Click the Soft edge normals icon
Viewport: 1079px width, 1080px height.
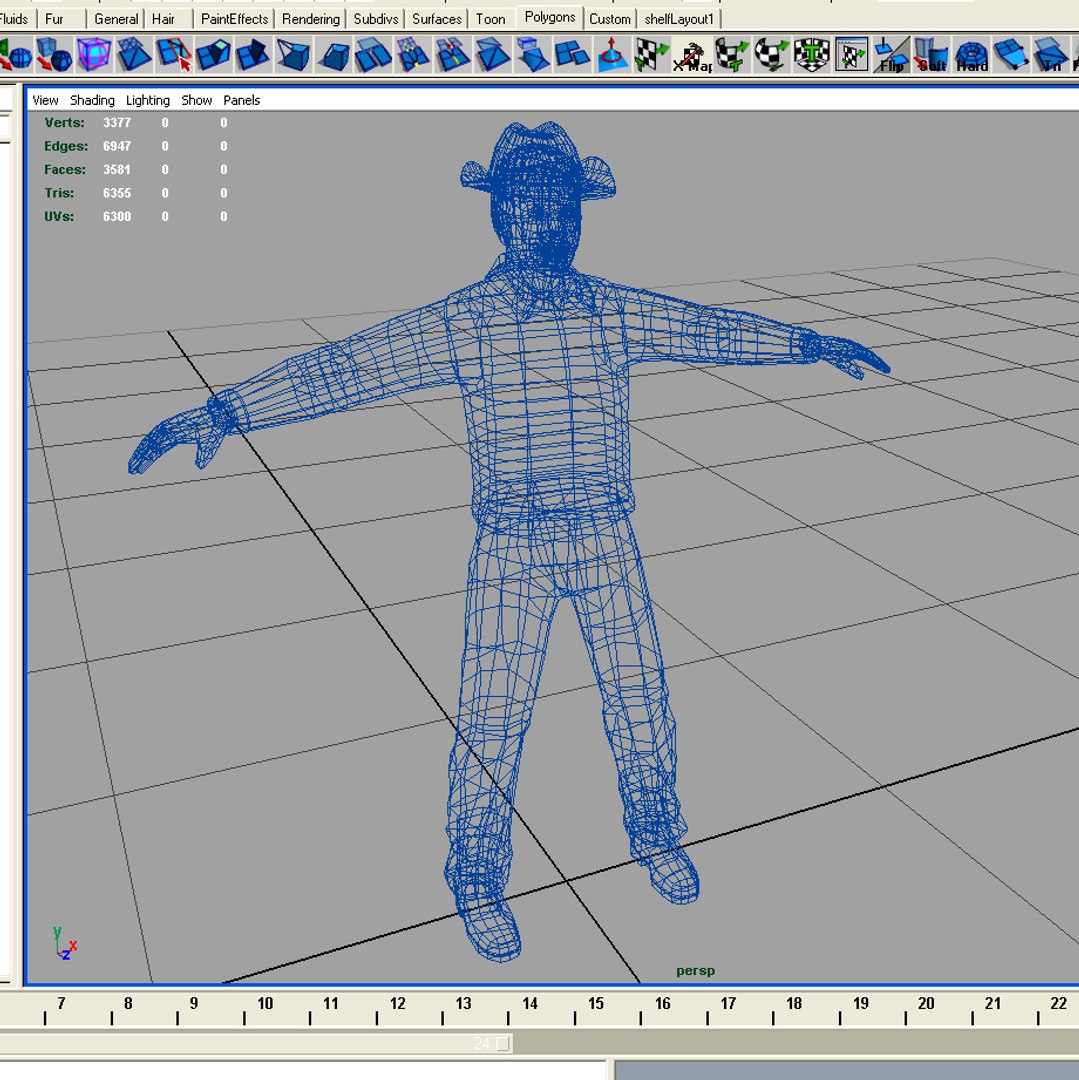click(932, 55)
